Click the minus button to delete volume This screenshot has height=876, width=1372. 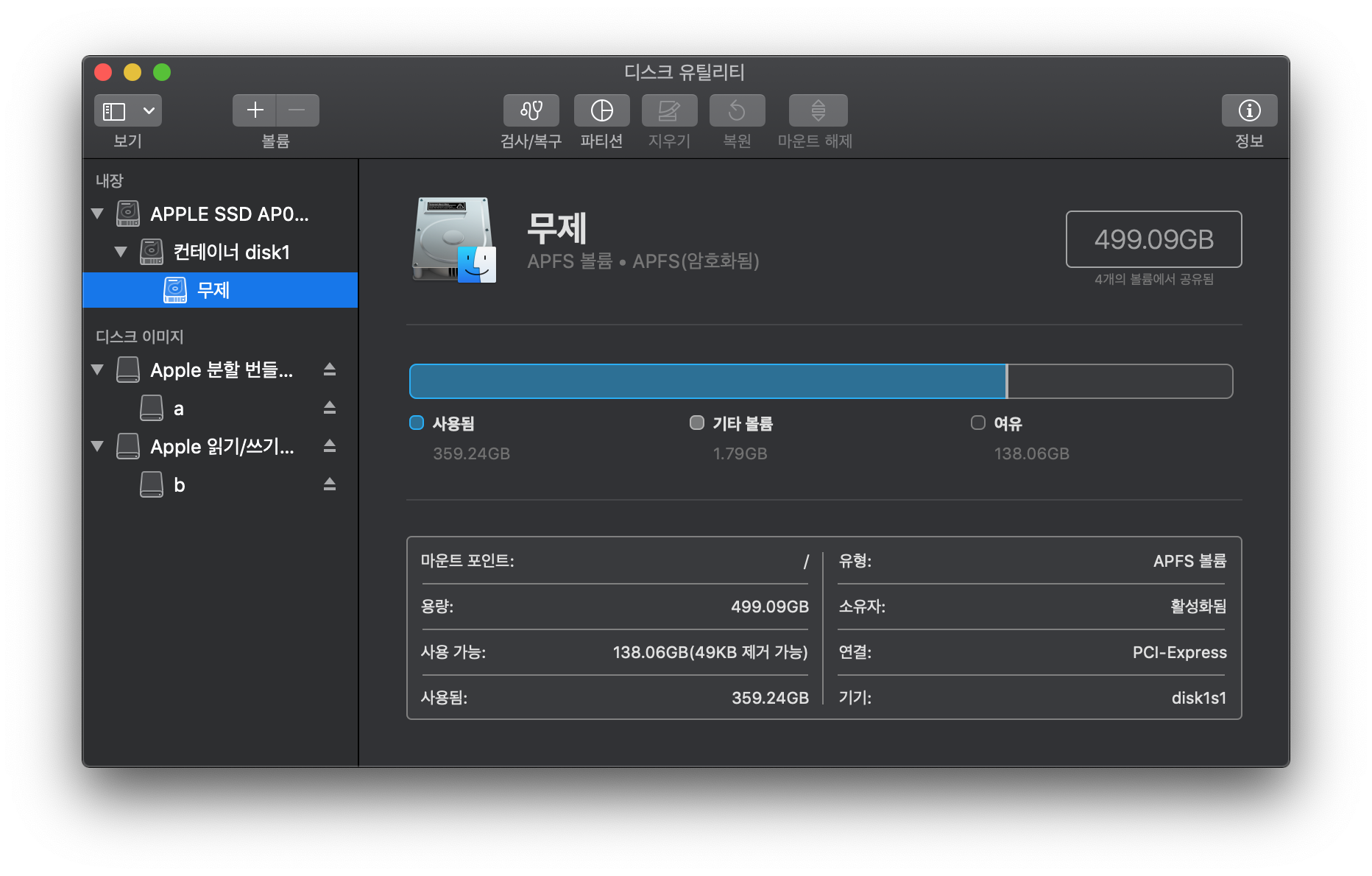point(297,110)
